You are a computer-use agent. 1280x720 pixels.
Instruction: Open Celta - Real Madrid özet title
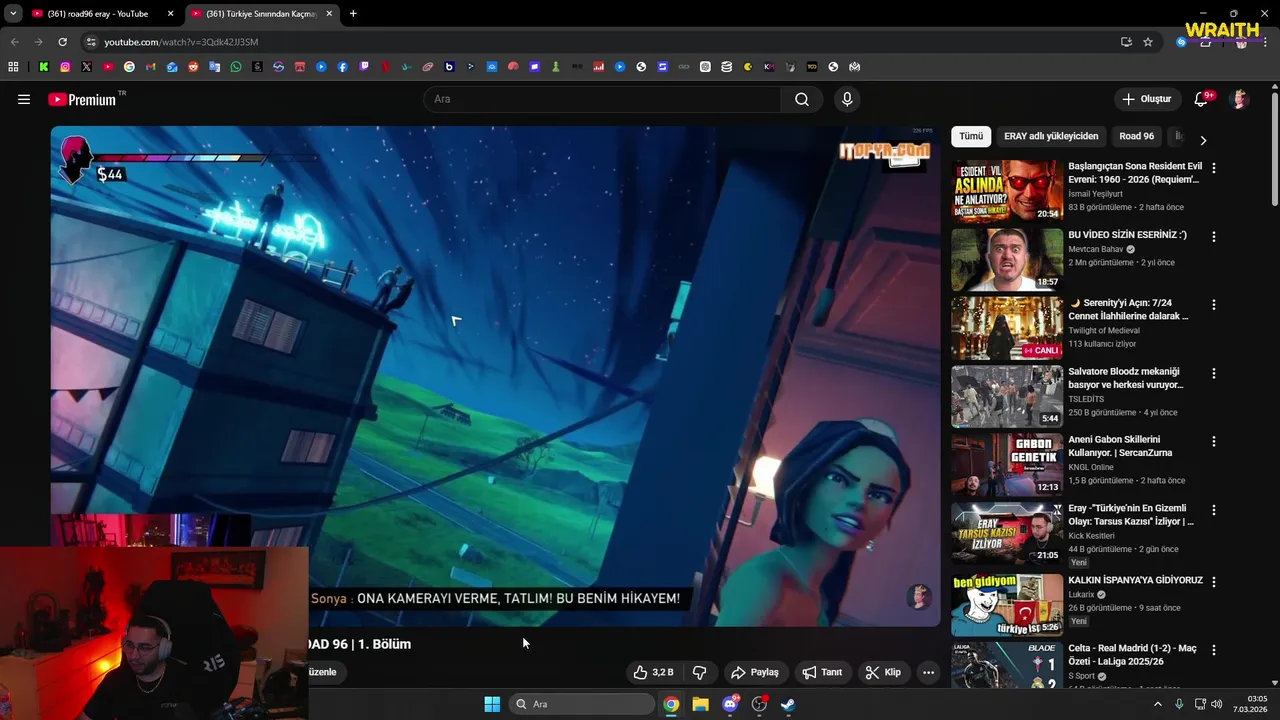1132,655
